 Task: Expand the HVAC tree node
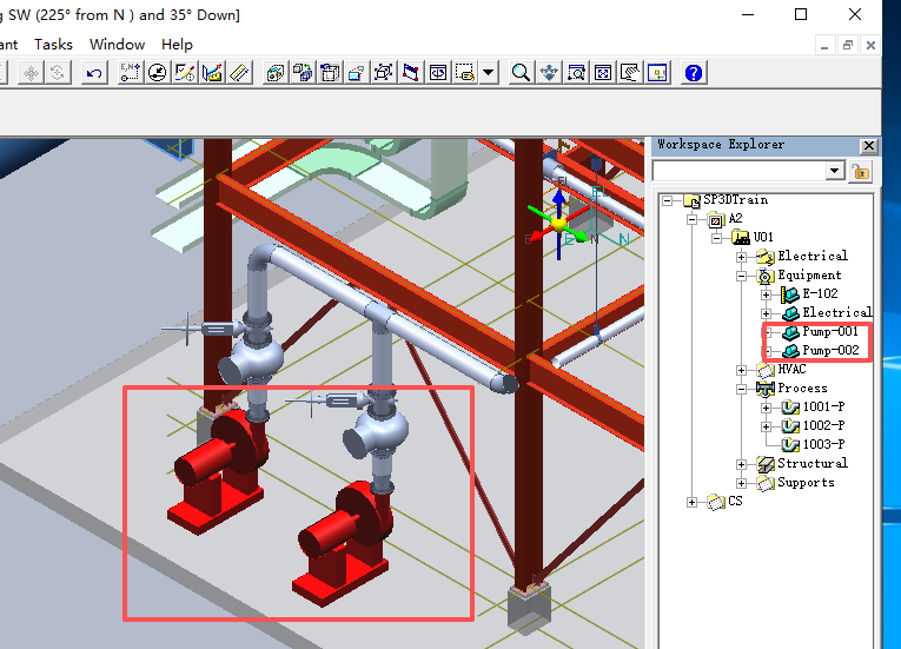(x=741, y=370)
